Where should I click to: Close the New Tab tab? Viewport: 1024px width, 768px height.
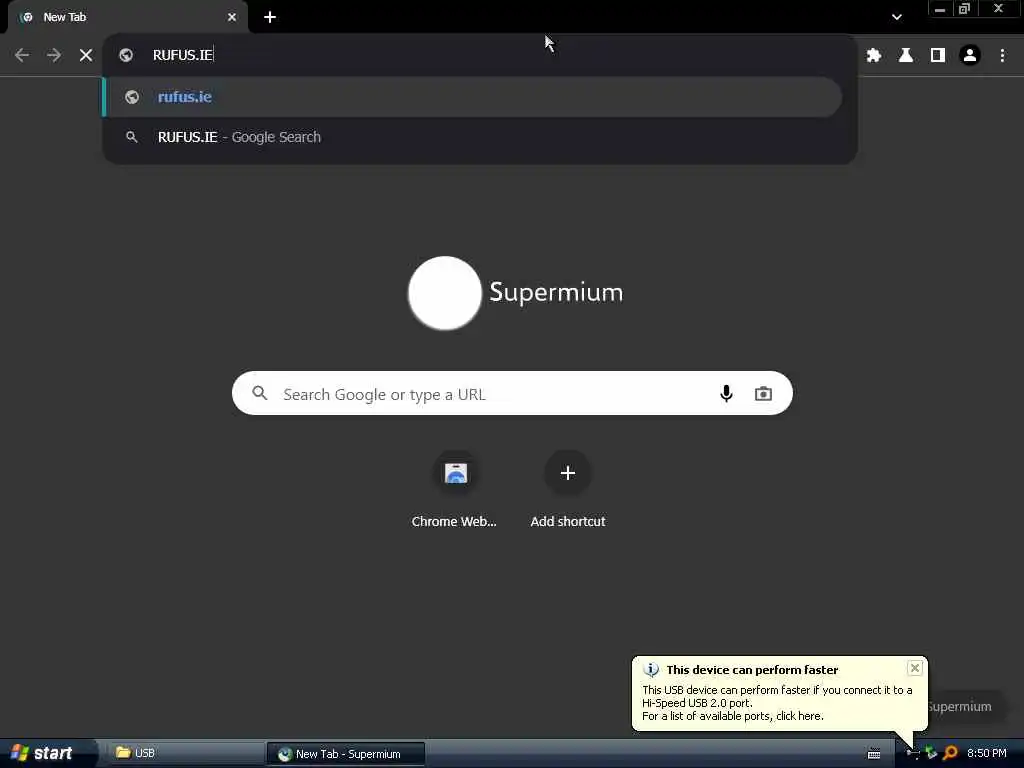click(x=232, y=18)
